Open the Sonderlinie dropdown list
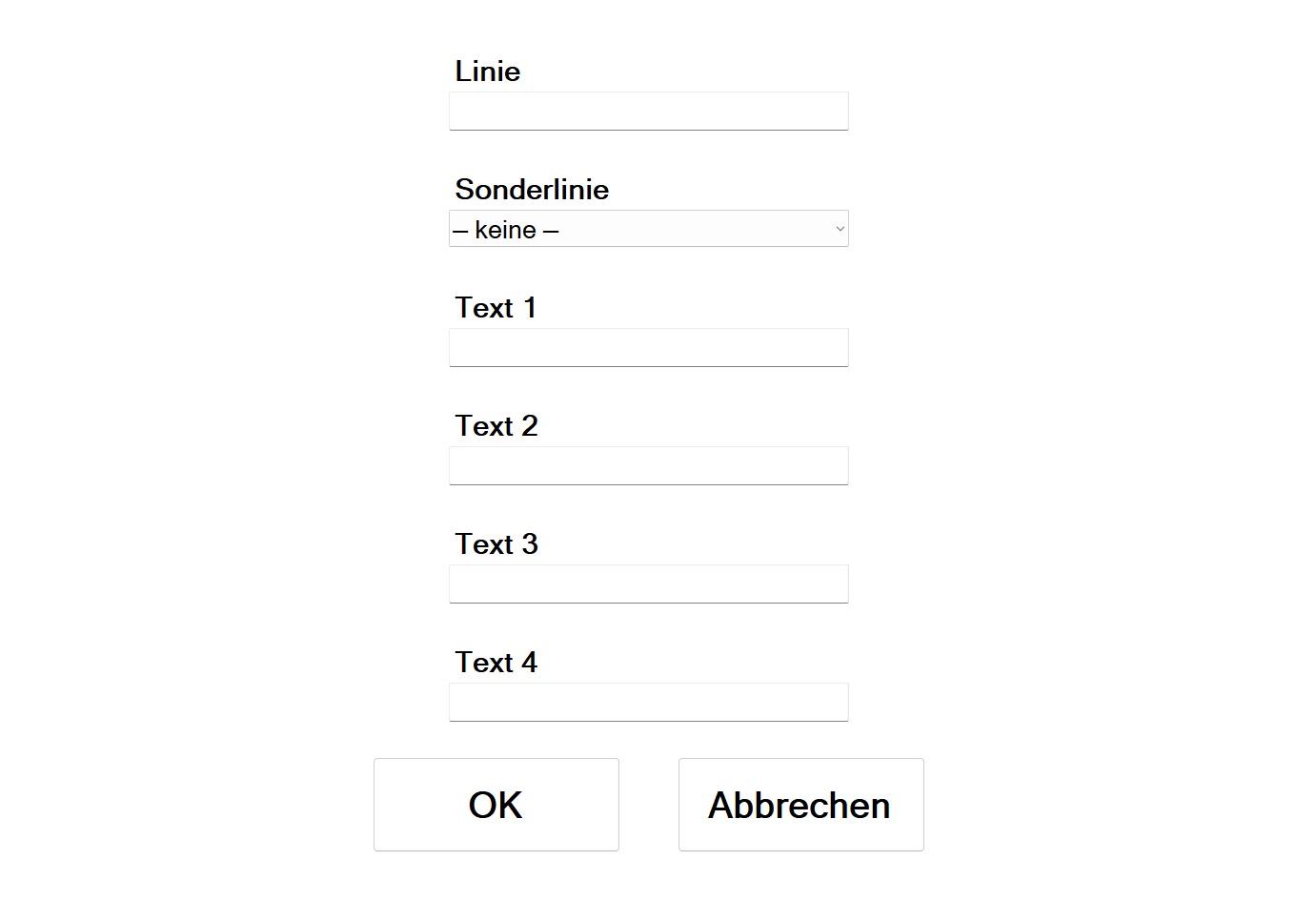The image size is (1316, 901). point(648,230)
